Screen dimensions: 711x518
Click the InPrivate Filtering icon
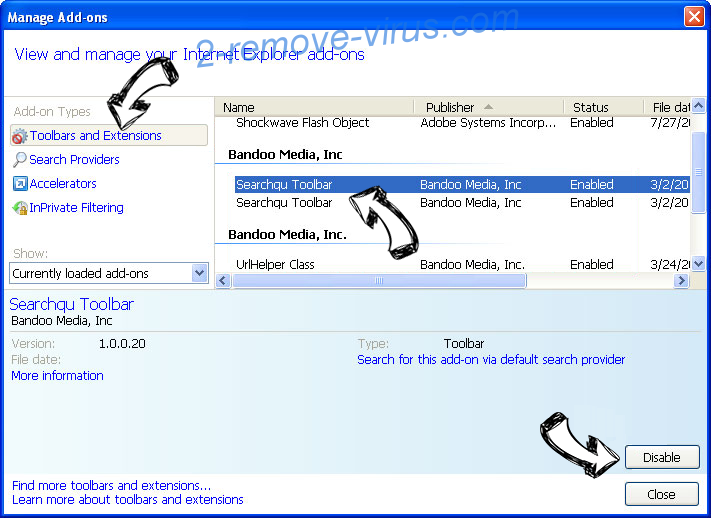(20, 208)
